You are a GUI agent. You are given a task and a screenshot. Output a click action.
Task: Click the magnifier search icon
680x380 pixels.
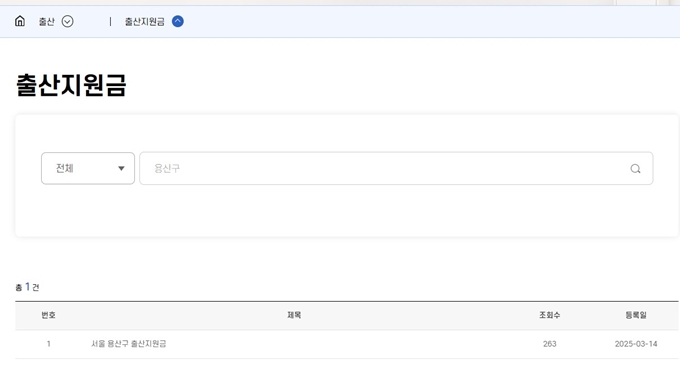click(635, 169)
